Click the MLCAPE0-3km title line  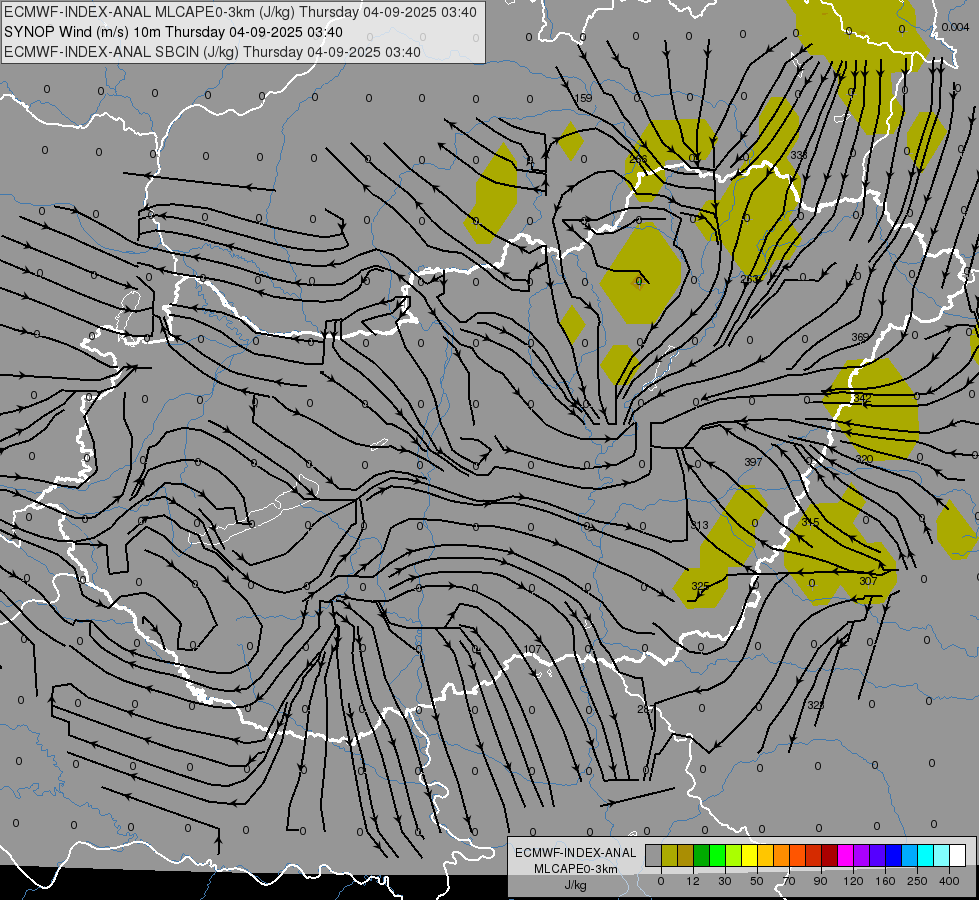240,12
